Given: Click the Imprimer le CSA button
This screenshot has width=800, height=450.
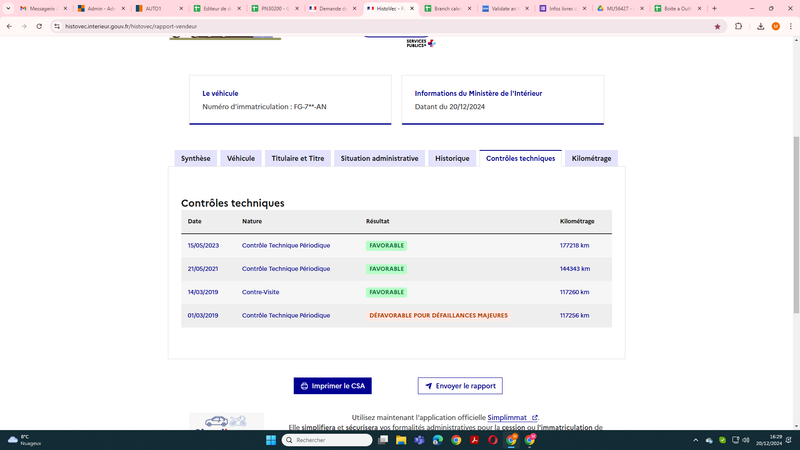Looking at the screenshot, I should tap(333, 386).
